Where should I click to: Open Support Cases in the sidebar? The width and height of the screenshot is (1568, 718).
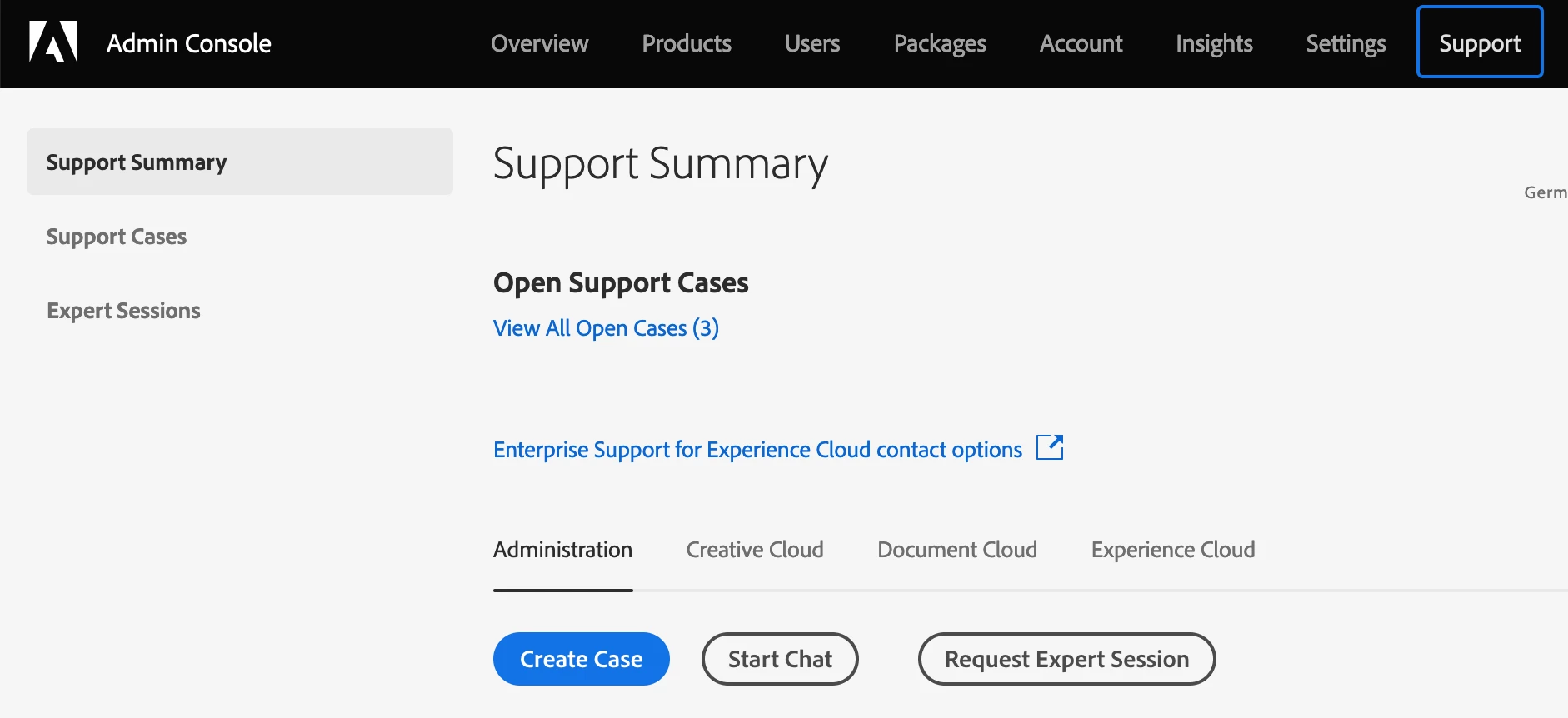[117, 237]
